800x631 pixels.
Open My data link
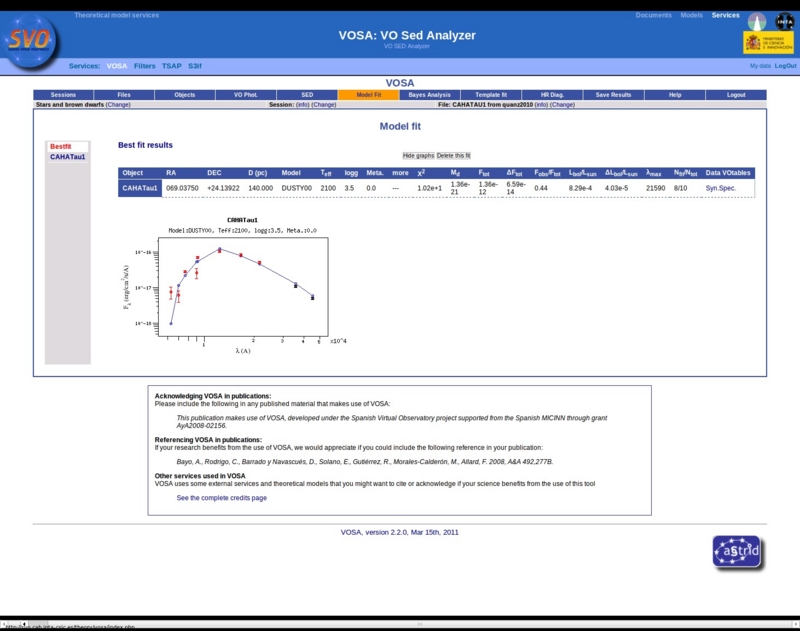click(760, 66)
